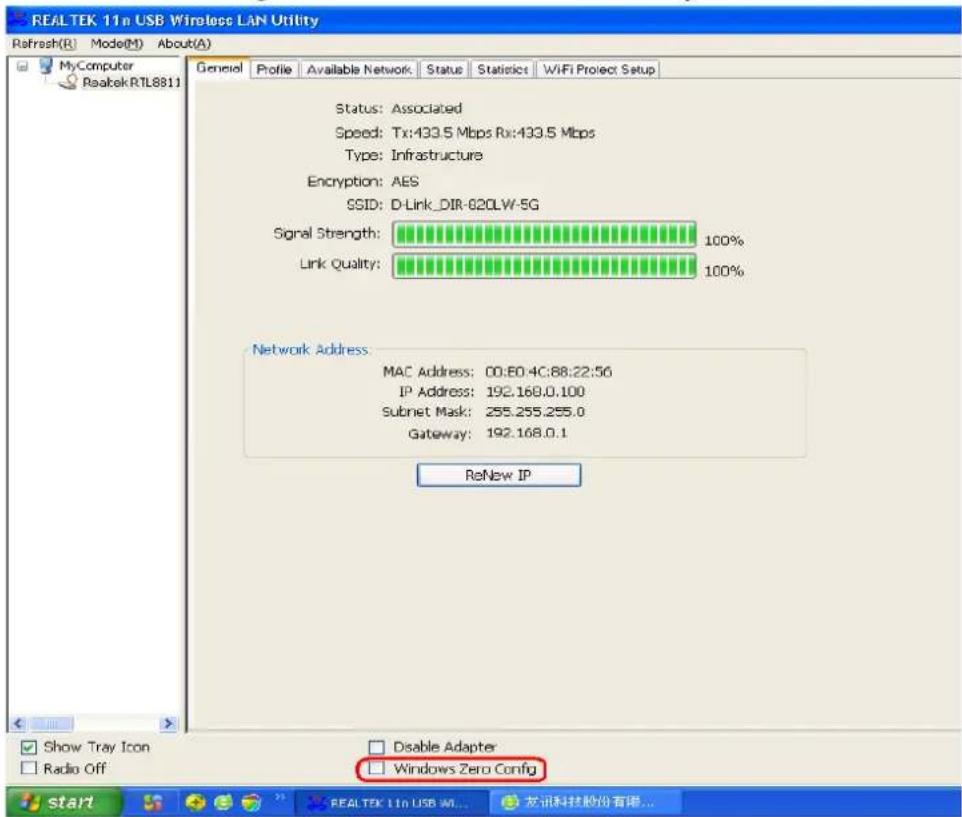Click the ReNew IP button
This screenshot has height=817, width=962.
pyautogui.click(x=498, y=475)
